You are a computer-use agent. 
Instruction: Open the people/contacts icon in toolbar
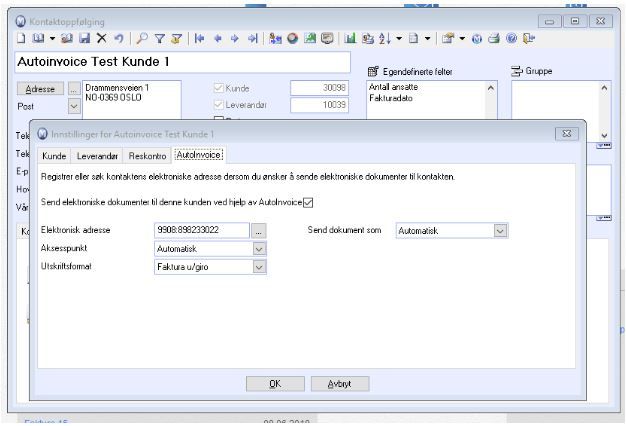[275, 38]
